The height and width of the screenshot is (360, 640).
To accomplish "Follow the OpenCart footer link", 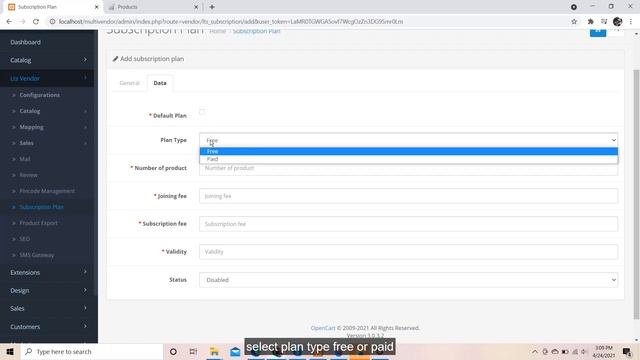I will click(323, 328).
